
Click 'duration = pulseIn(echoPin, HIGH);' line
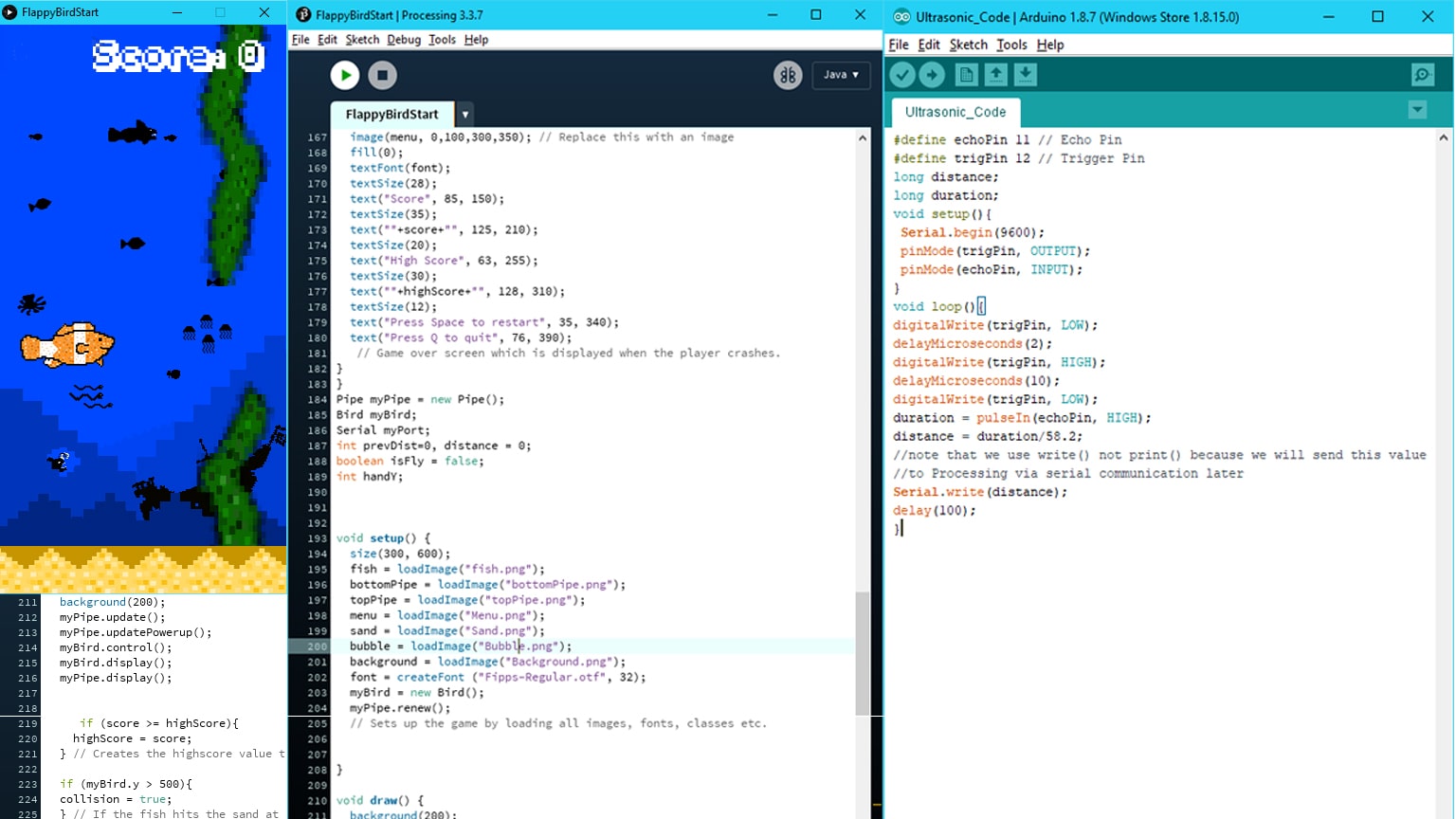click(x=1022, y=418)
